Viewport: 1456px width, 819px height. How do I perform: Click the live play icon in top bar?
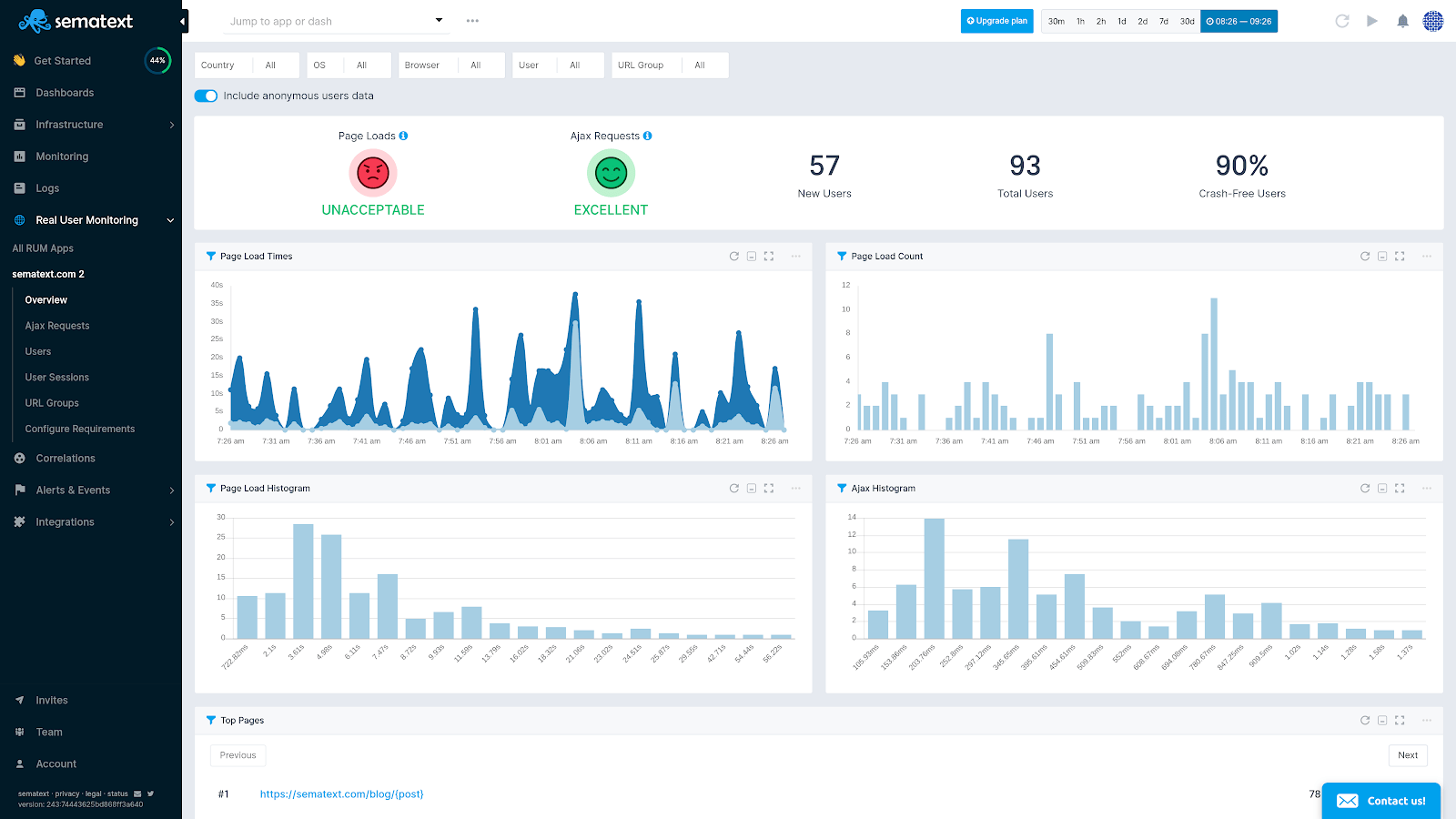click(1372, 21)
